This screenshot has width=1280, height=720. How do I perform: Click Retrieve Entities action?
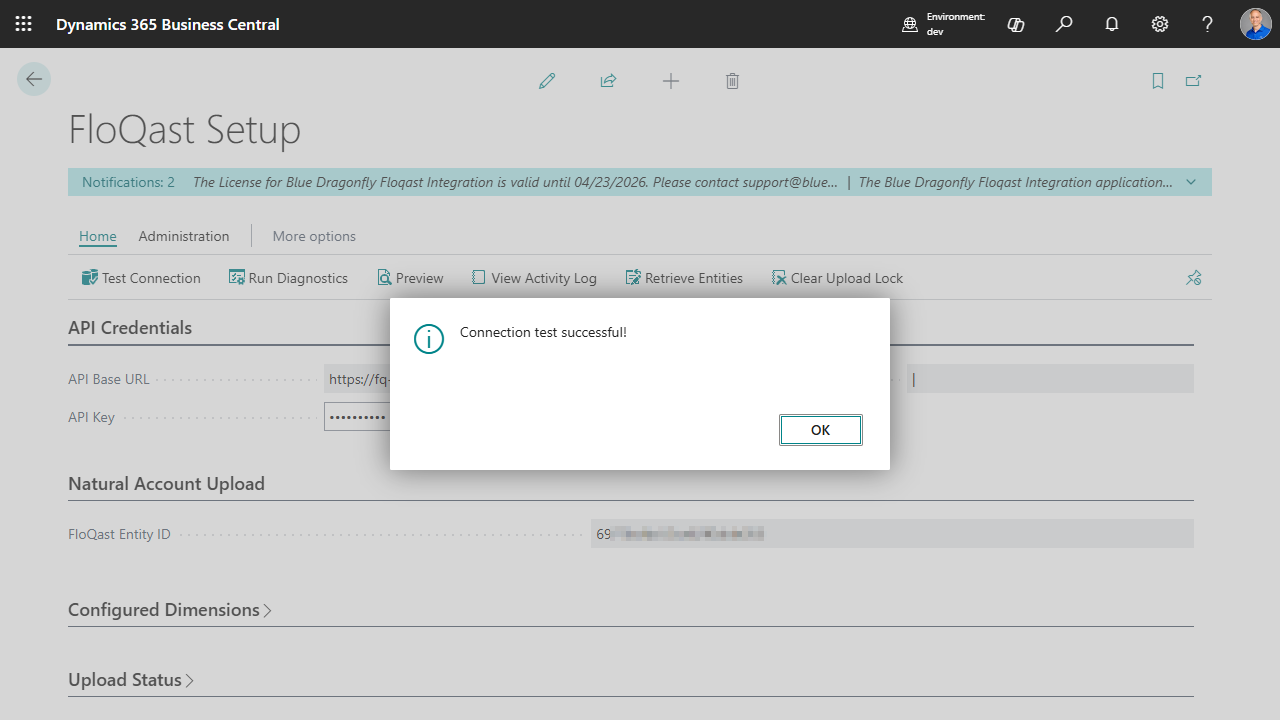[x=684, y=278]
